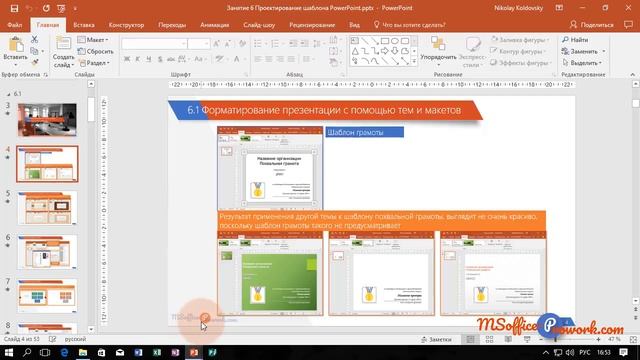This screenshot has width=640, height=360.
Task: Start slideshow from beginning via quick access icon
Action: click(61, 8)
